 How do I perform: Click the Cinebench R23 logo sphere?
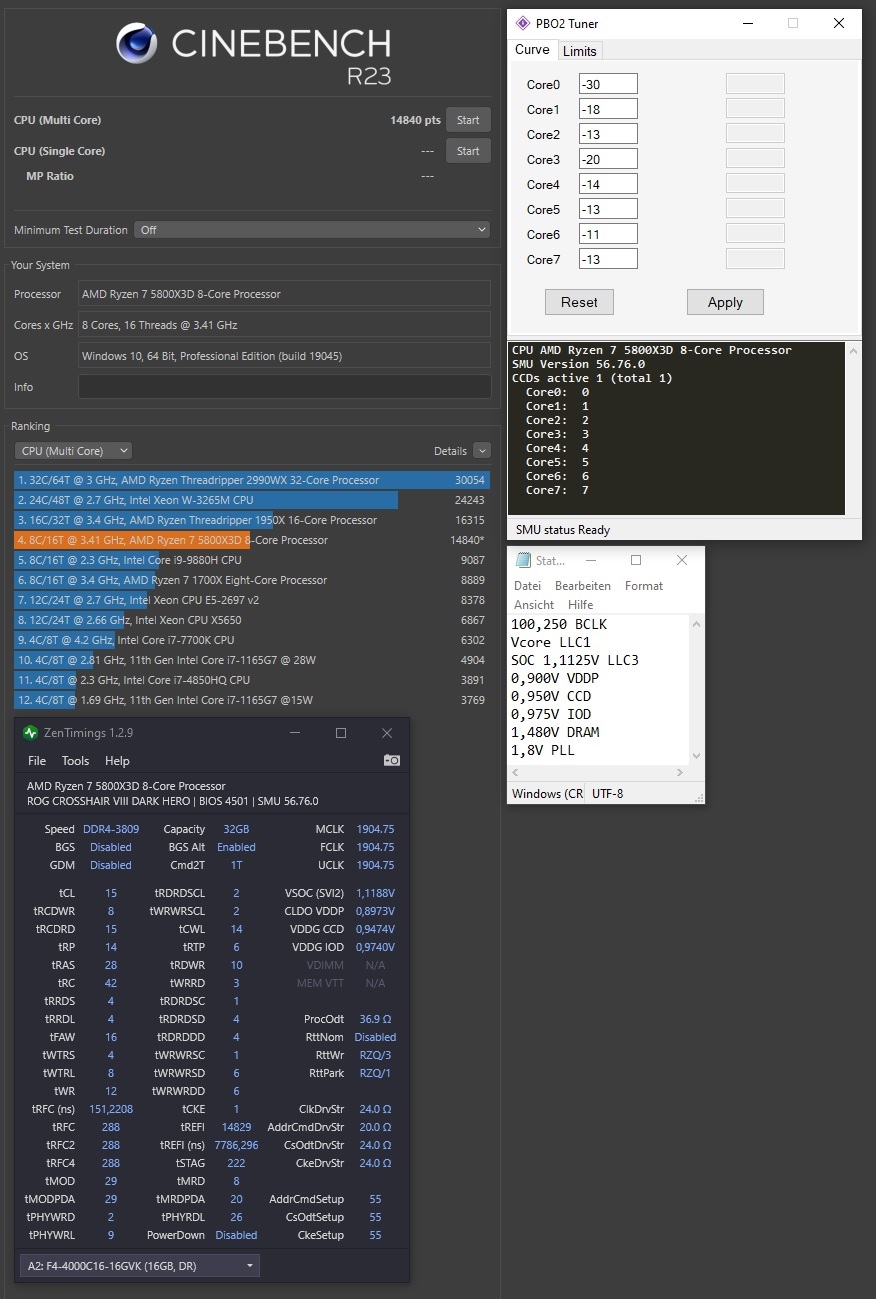click(136, 44)
